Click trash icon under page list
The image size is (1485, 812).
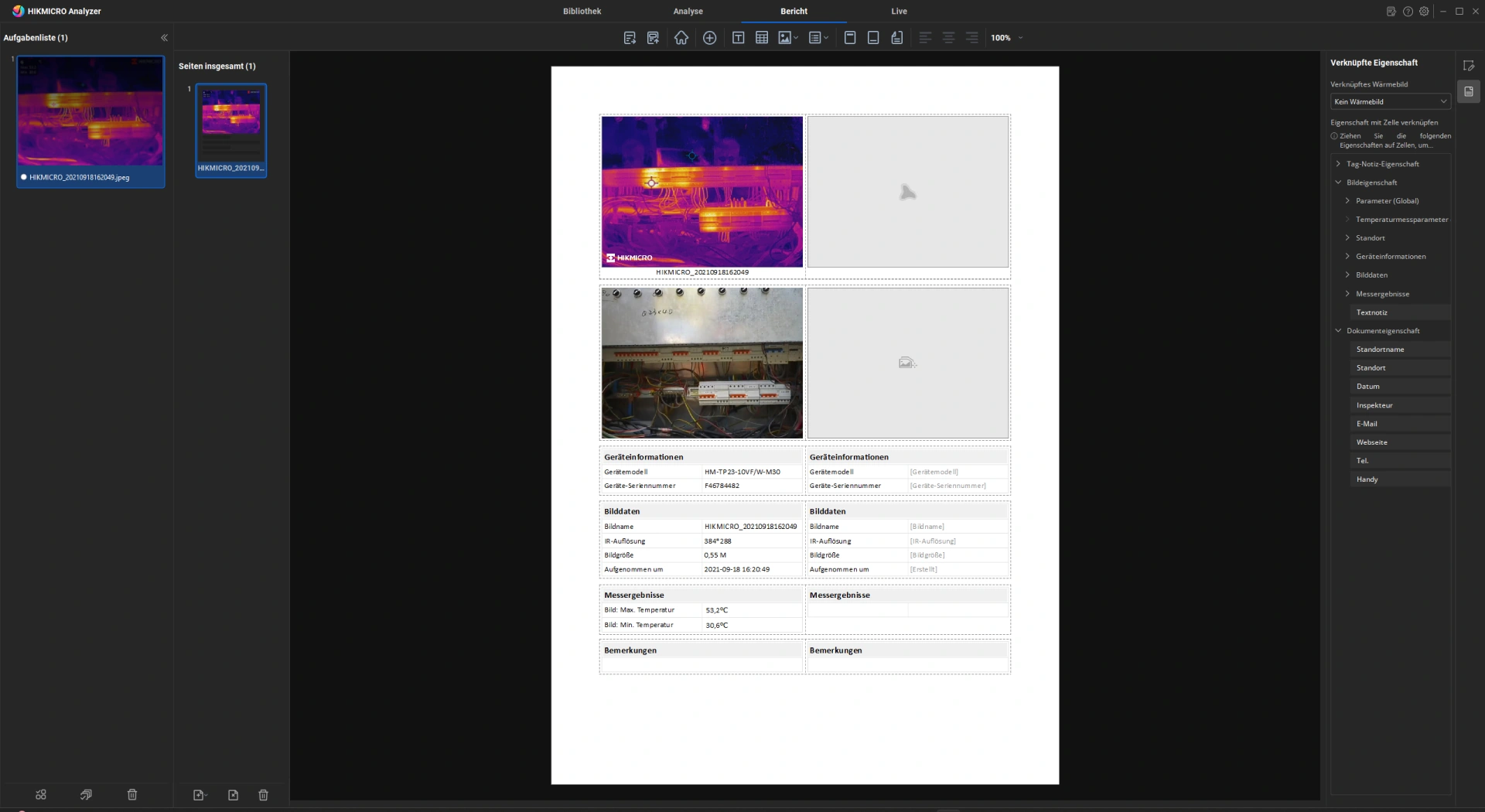point(263,795)
